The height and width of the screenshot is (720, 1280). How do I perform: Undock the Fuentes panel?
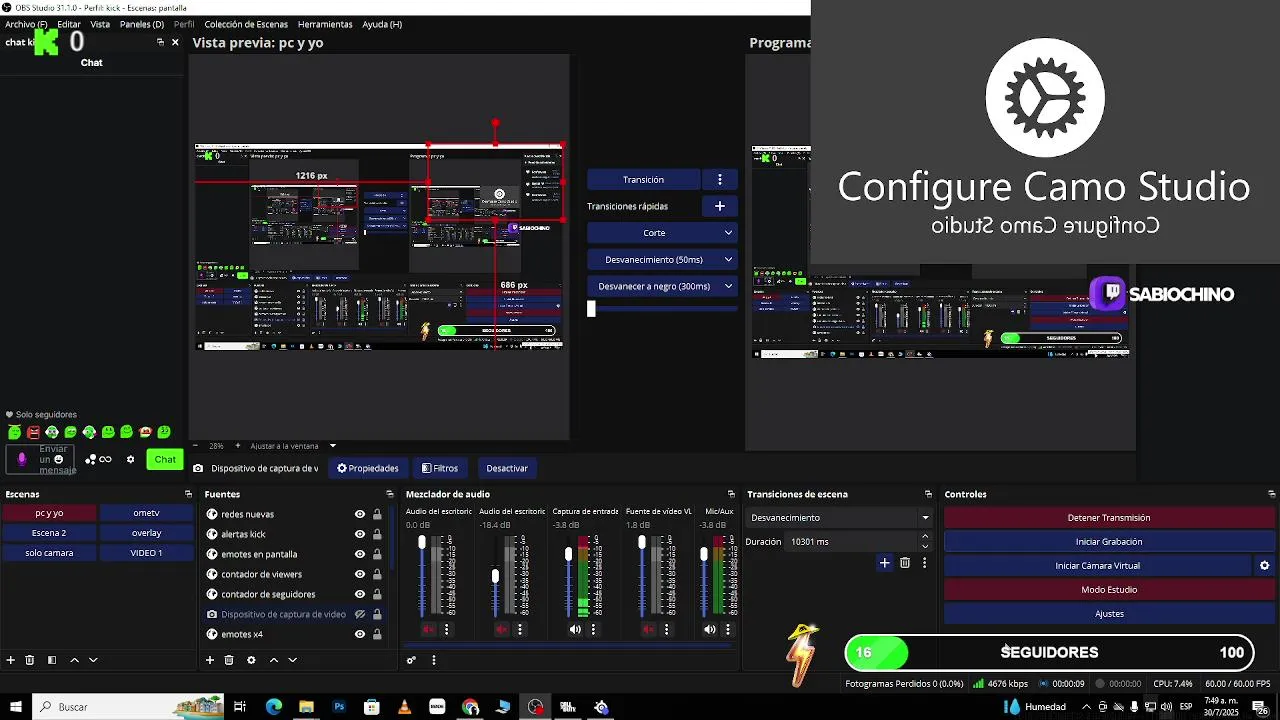[x=390, y=494]
